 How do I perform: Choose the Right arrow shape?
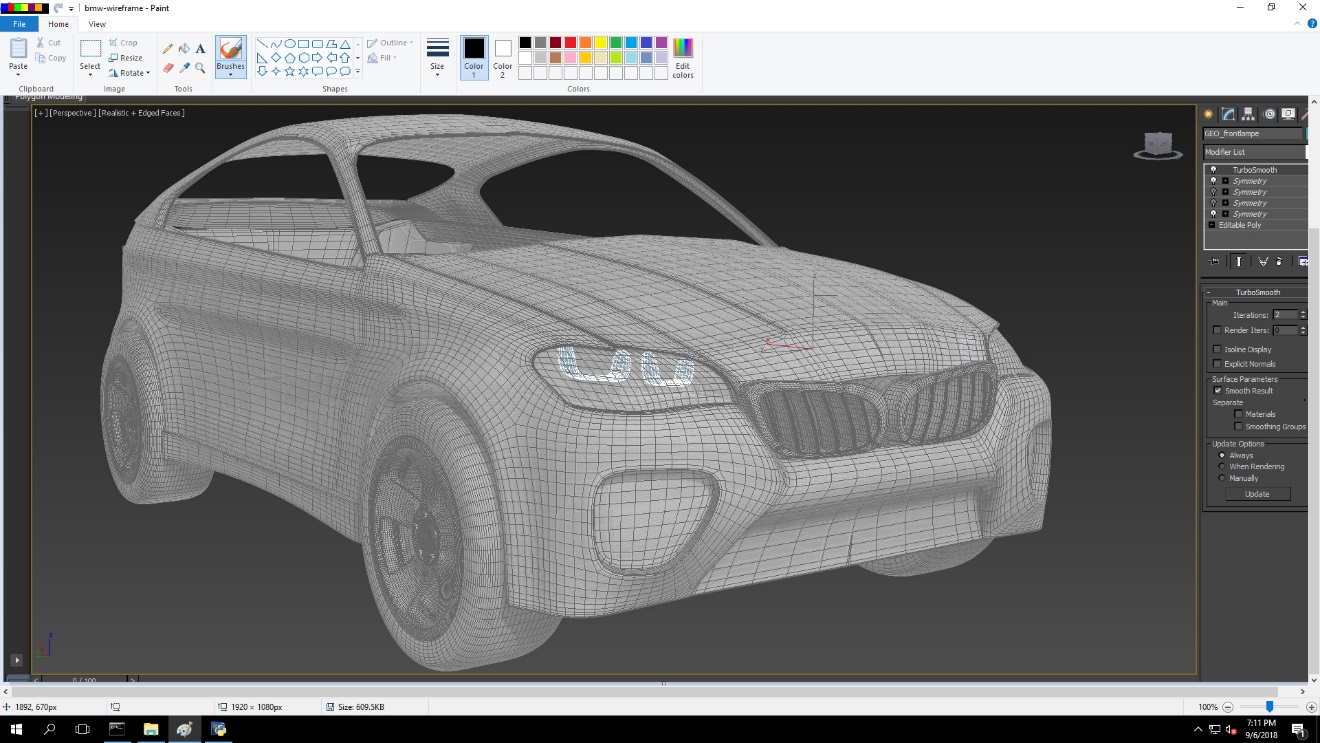318,58
